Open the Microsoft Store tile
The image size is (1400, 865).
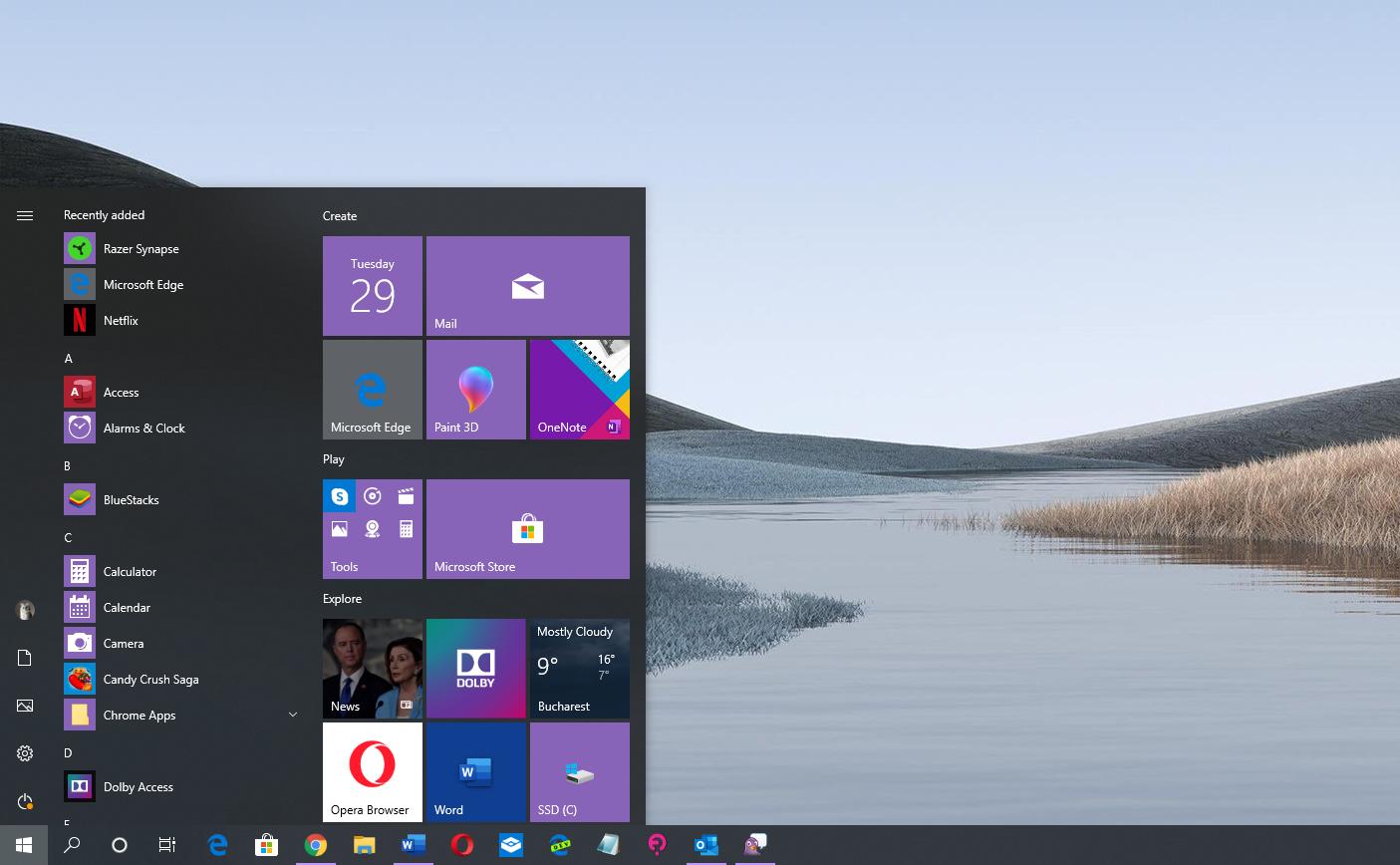528,529
